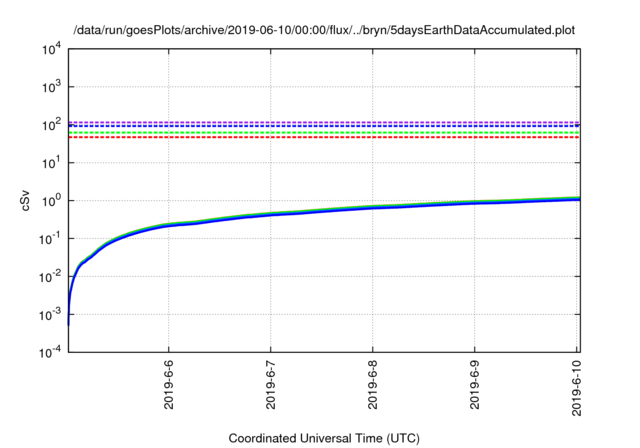Click the 10^4 y-axis tick label
Image resolution: width=640 pixels, height=448 pixels.
pos(51,49)
